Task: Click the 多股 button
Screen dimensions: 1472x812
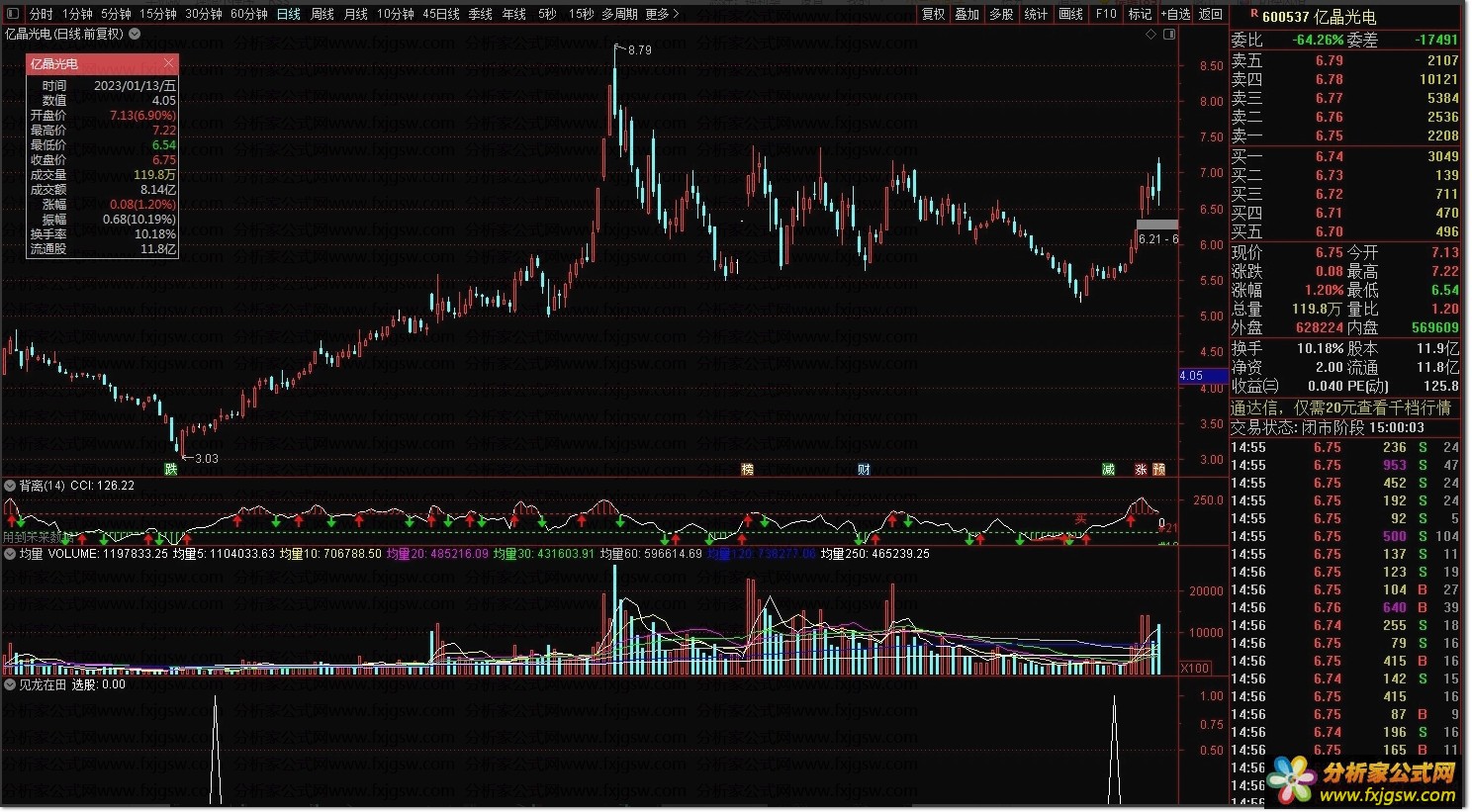Action: pos(1002,14)
